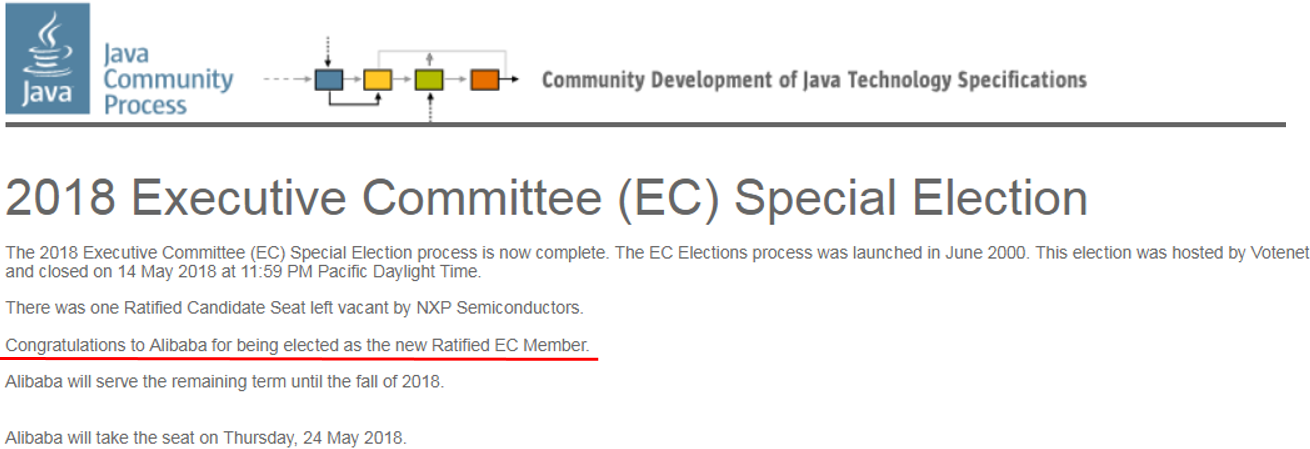Click the red underline beneath Congratulations sentence
1310x449 pixels.
coord(300,358)
